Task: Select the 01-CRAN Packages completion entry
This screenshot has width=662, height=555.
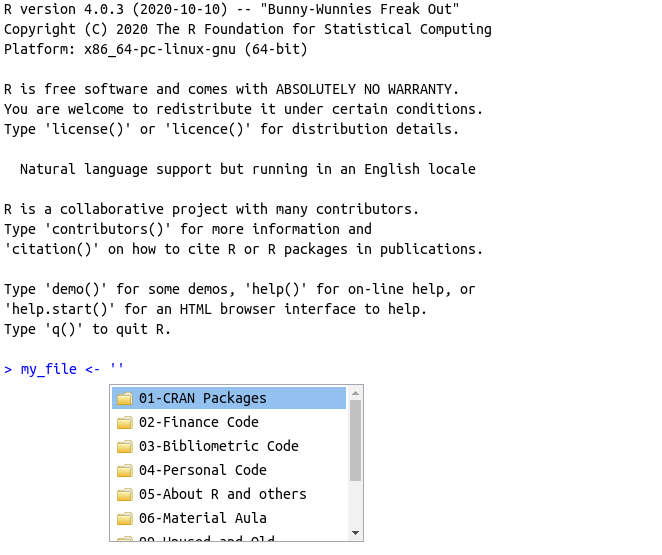Action: pos(202,399)
